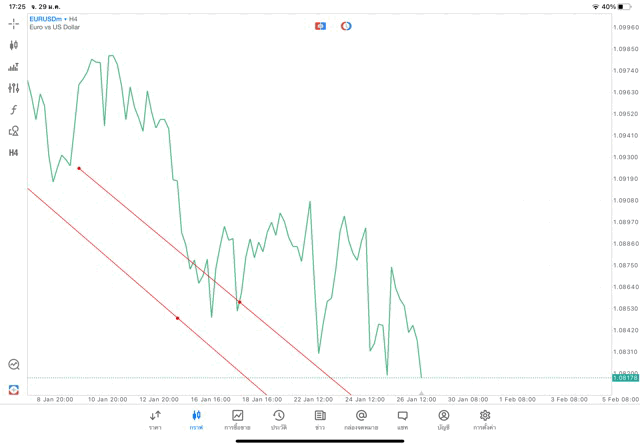Open the H4 timeframe selector

[14, 153]
